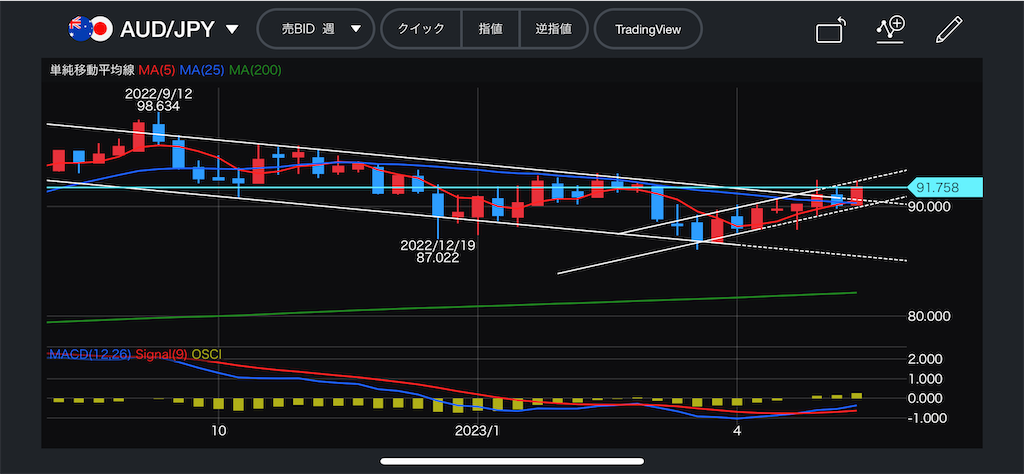Open the AUD/JPY currency pair selector
This screenshot has width=1024, height=474.
point(179,29)
